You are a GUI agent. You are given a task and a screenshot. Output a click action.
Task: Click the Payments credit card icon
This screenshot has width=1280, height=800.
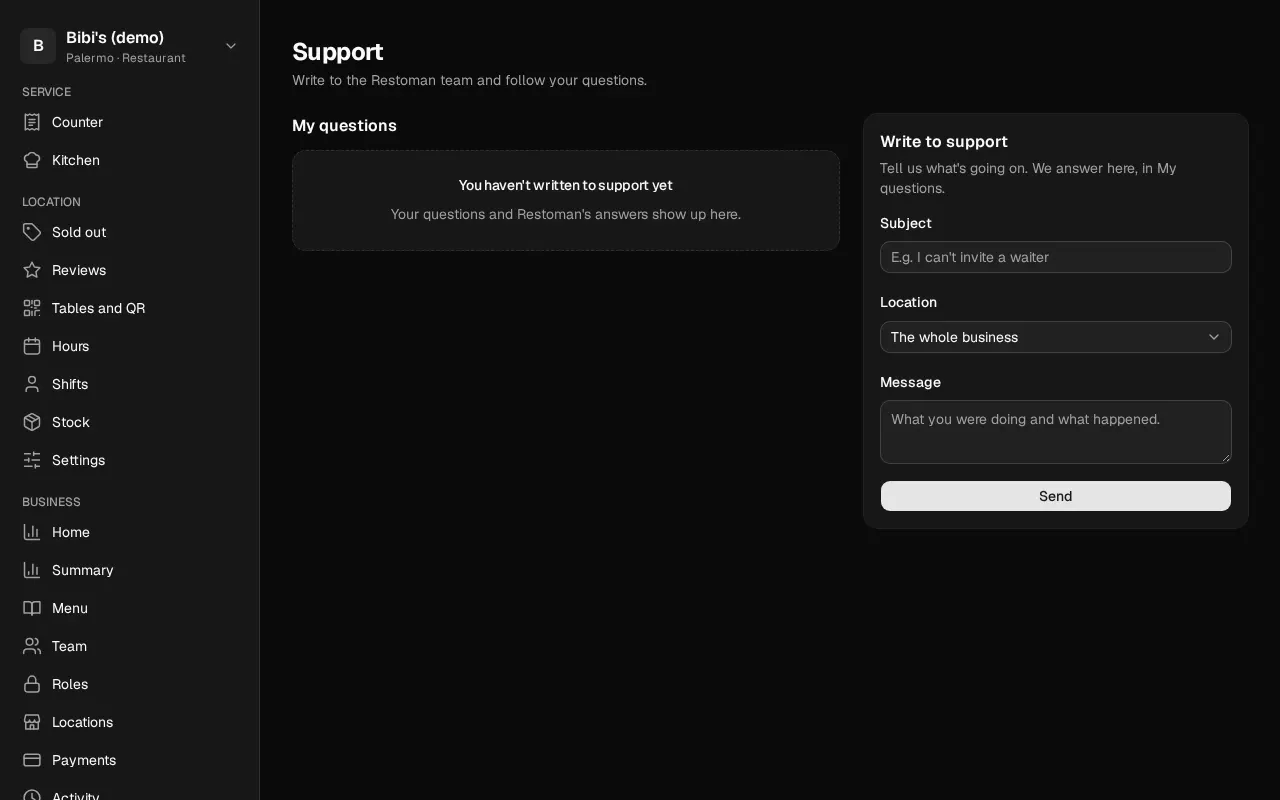coord(32,760)
